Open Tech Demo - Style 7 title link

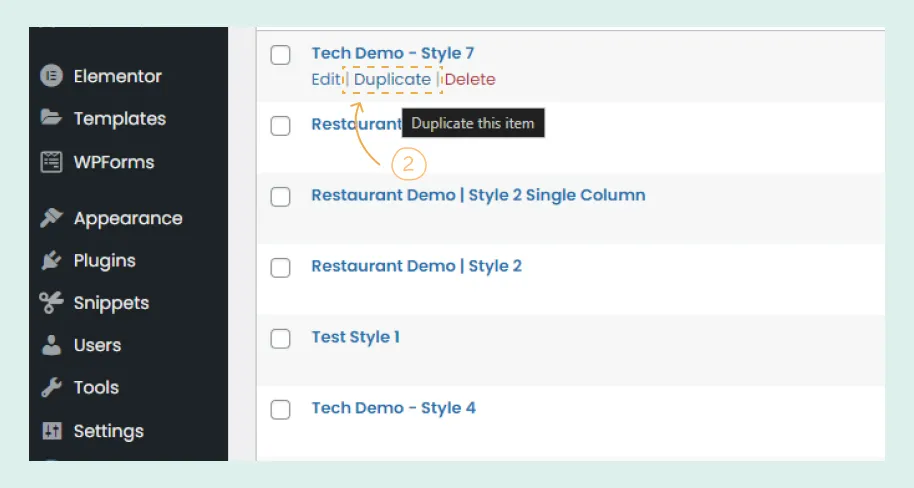click(x=393, y=53)
